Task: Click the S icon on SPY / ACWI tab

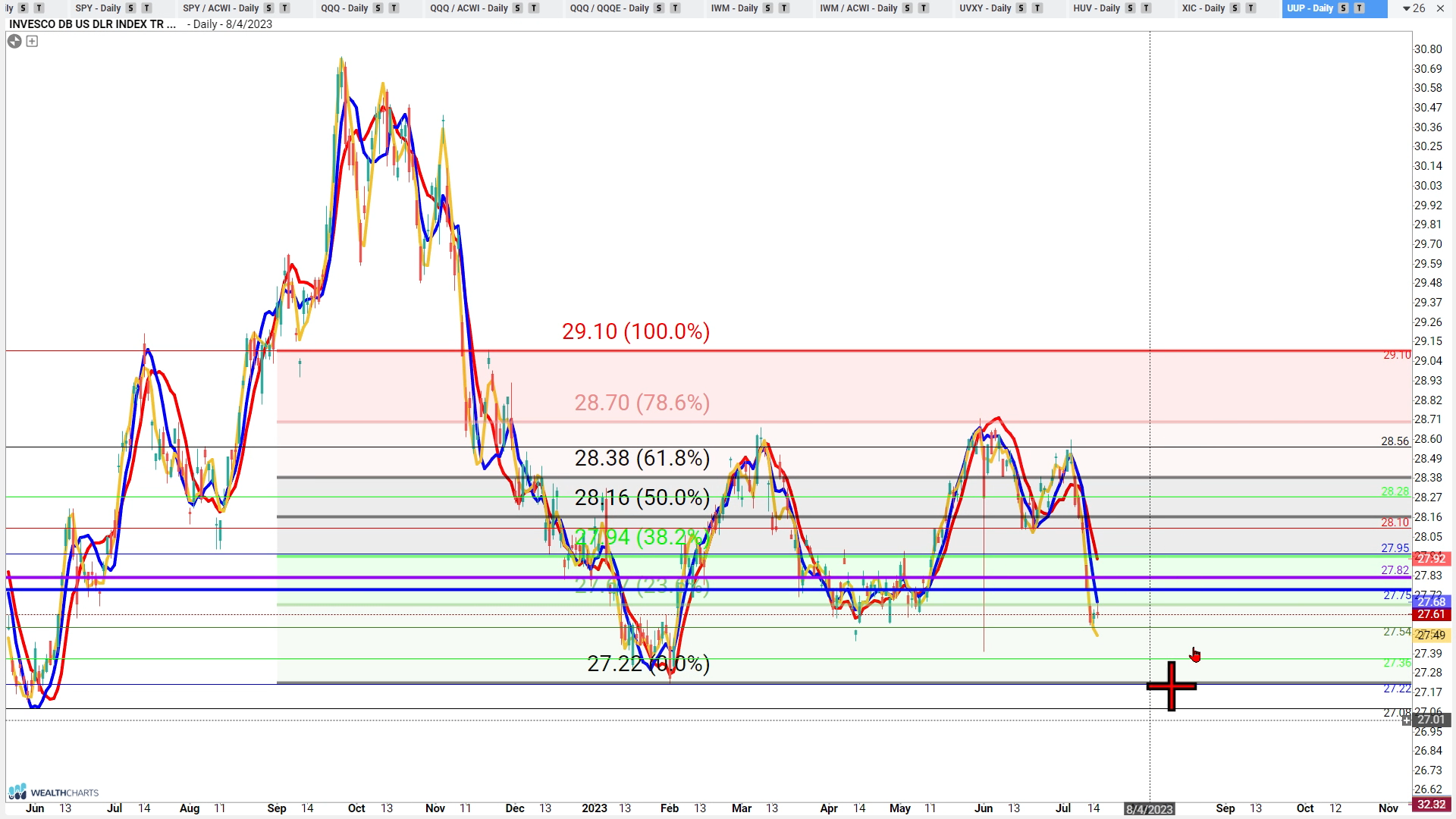Action: pos(269,8)
